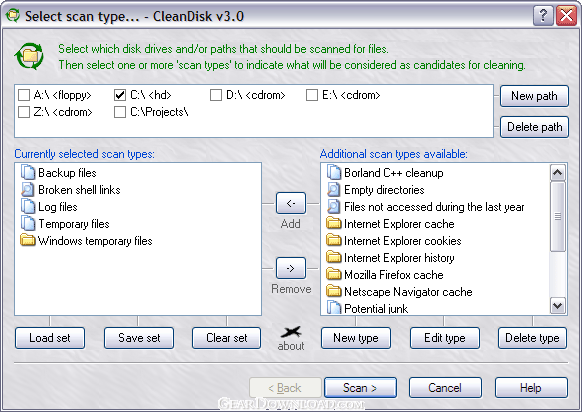This screenshot has height=412, width=582.
Task: Click scroll down arrow in available types list
Action: point(558,306)
